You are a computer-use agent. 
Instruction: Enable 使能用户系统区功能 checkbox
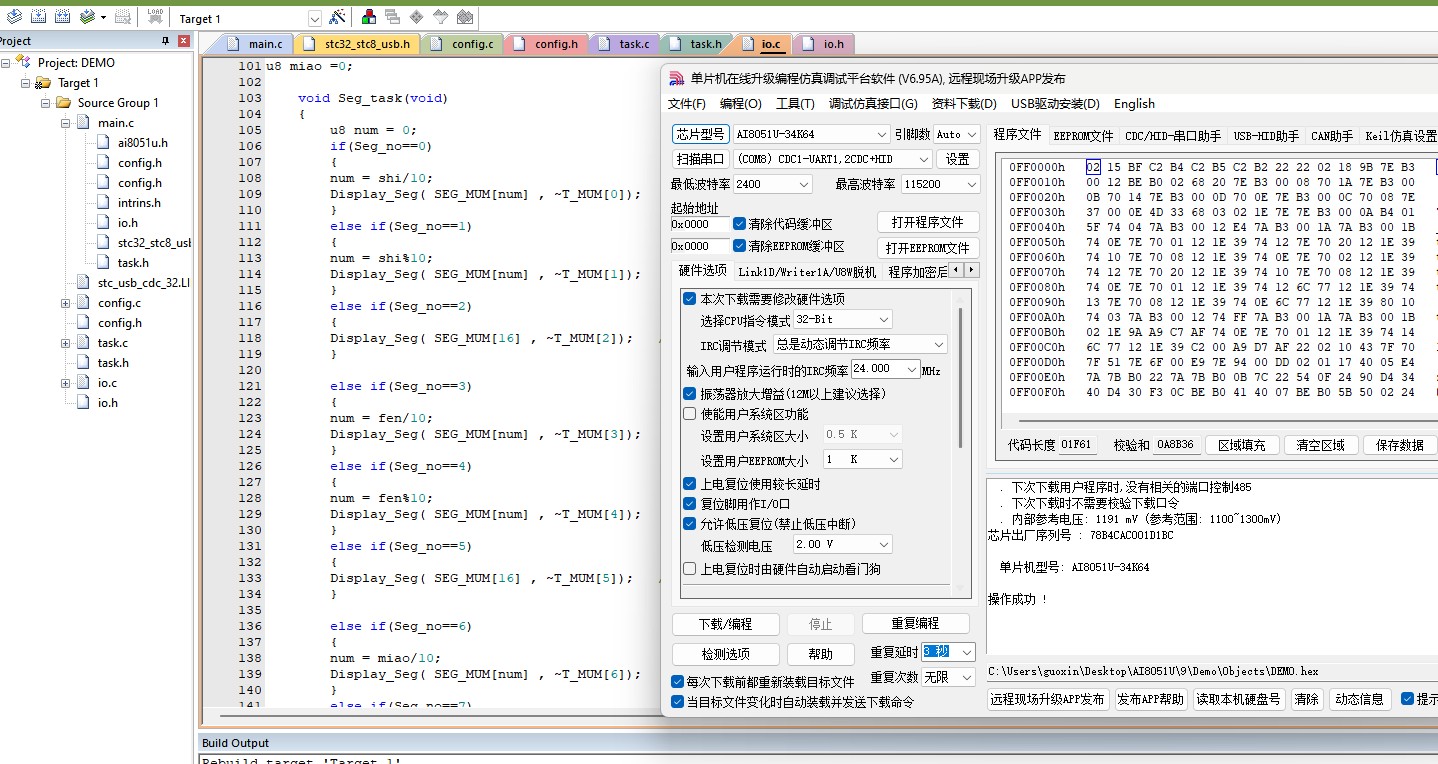pyautogui.click(x=689, y=414)
